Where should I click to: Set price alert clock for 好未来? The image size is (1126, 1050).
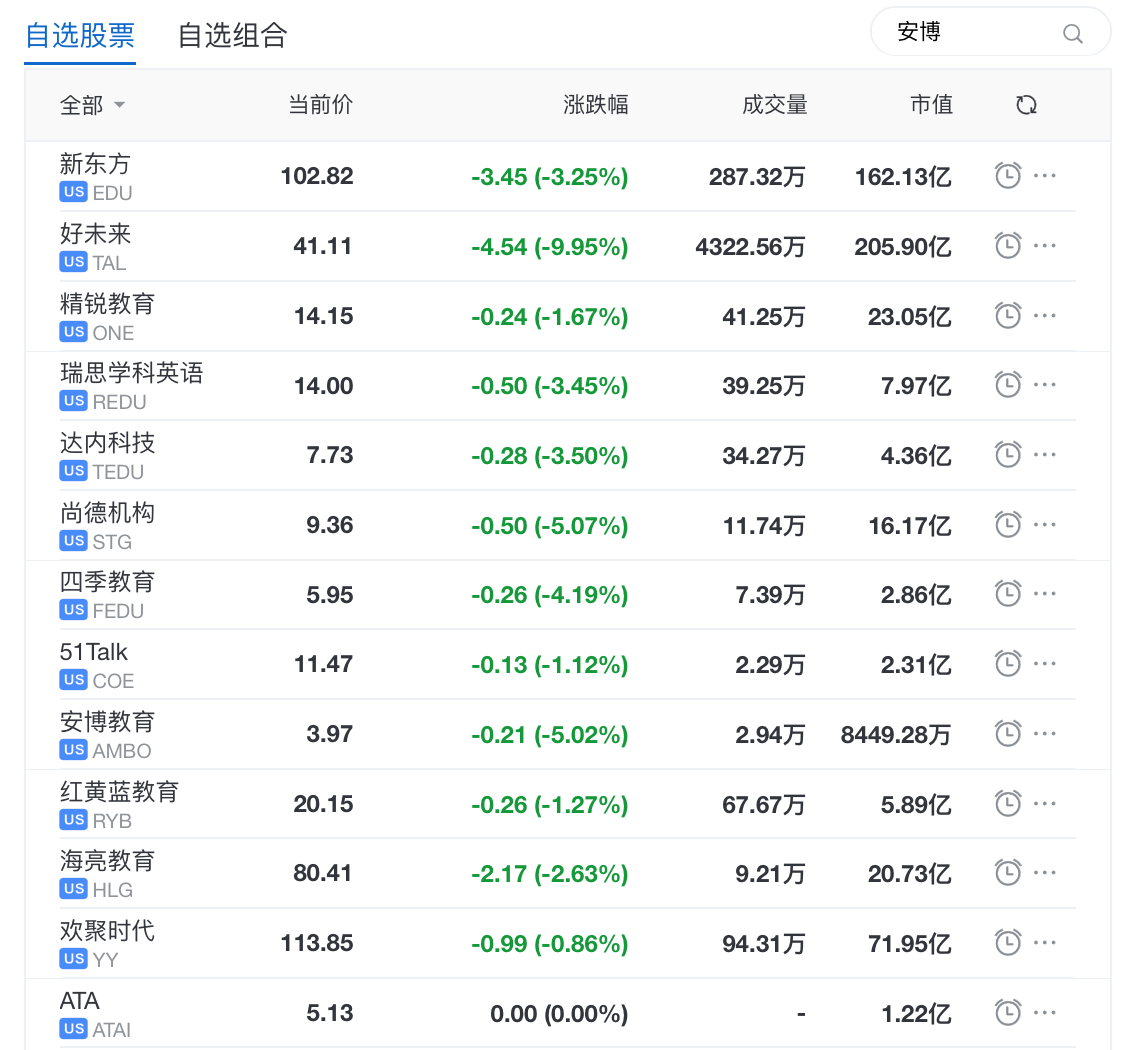pyautogui.click(x=1008, y=246)
